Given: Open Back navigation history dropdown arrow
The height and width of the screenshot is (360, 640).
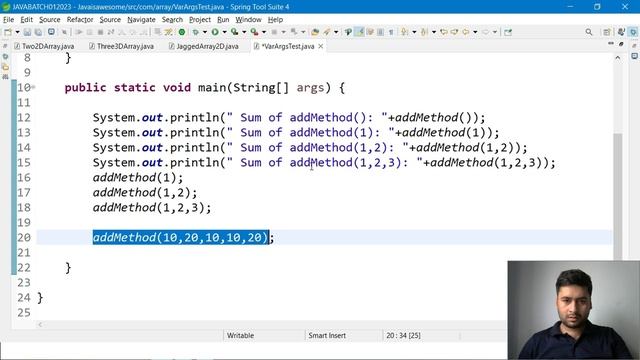Looking at the screenshot, I should click(x=475, y=32).
